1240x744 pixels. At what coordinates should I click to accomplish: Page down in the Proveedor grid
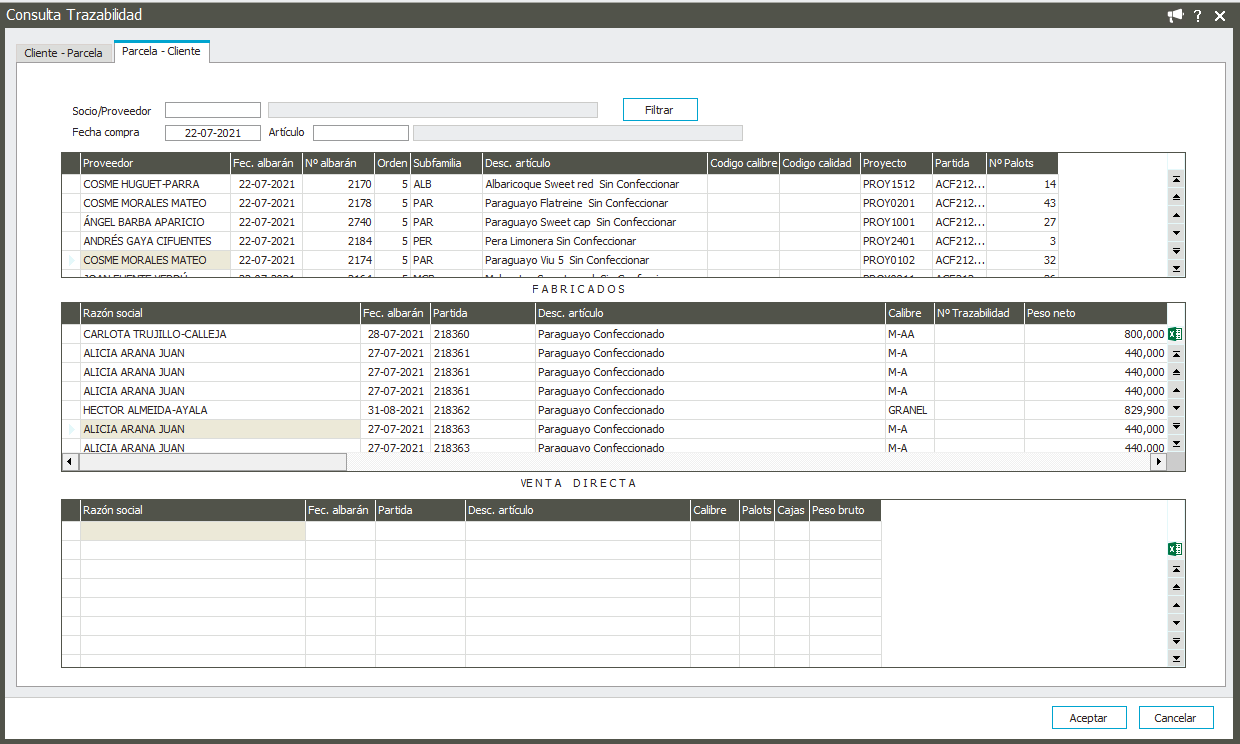pyautogui.click(x=1176, y=250)
